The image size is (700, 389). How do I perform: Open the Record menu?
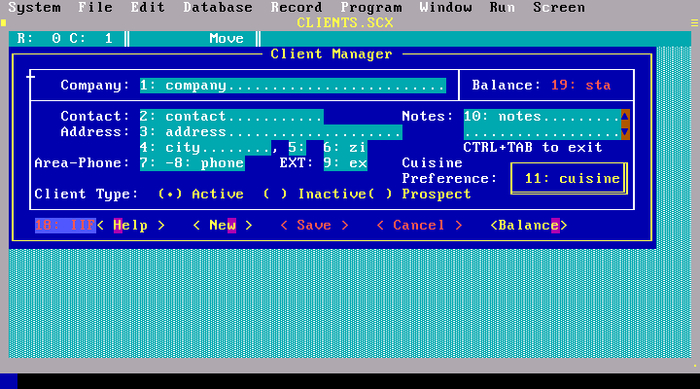coord(296,8)
